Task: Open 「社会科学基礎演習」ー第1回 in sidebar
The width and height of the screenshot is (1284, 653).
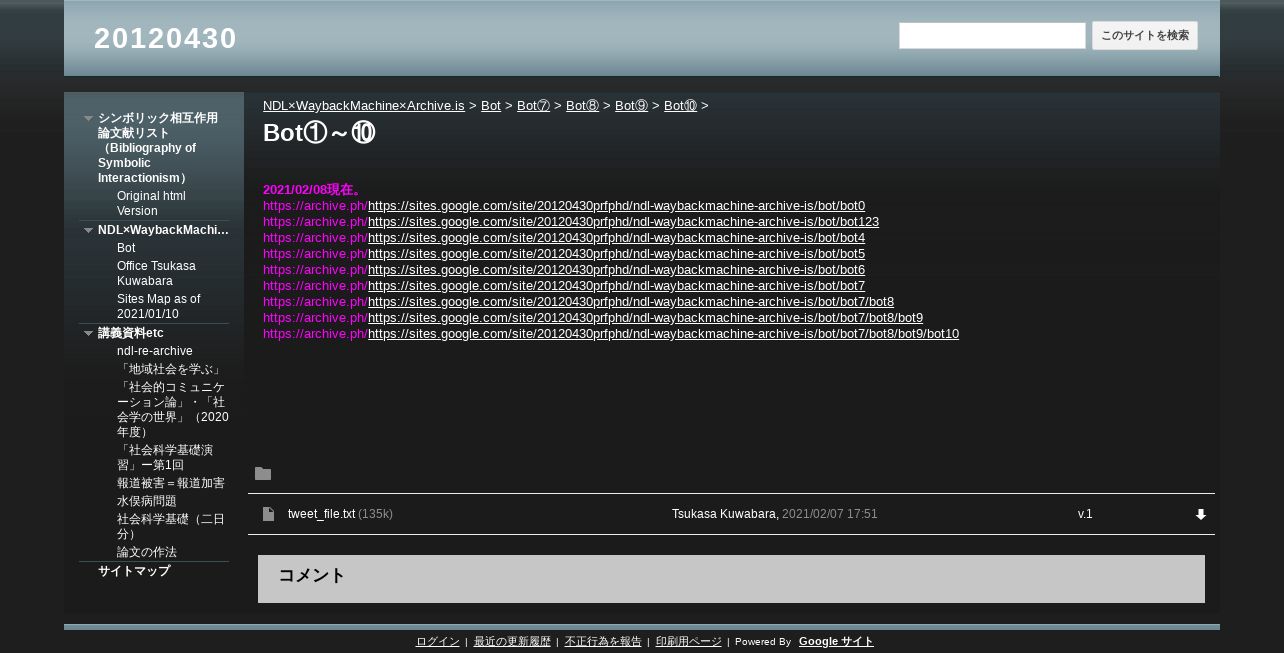Action: pyautogui.click(x=165, y=458)
